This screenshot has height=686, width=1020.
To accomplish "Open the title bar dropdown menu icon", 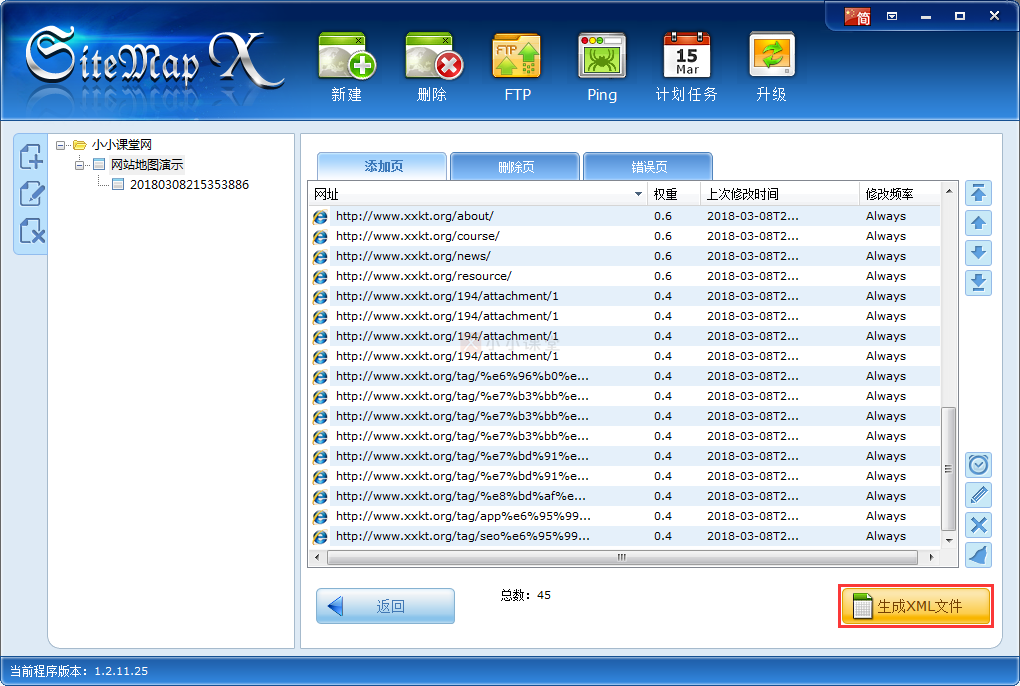I will (x=892, y=16).
